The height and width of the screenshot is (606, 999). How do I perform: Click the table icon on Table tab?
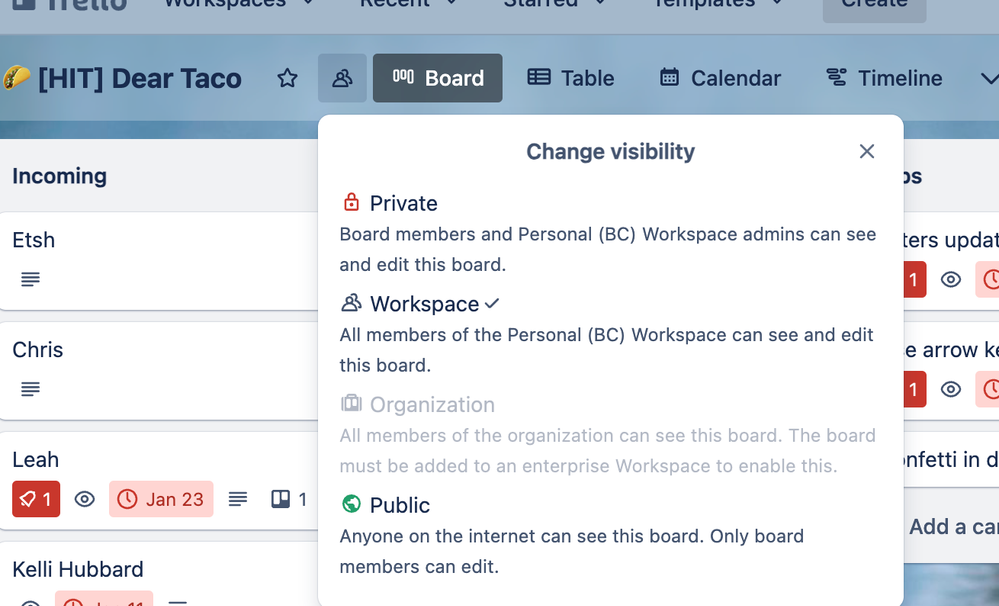(x=539, y=77)
